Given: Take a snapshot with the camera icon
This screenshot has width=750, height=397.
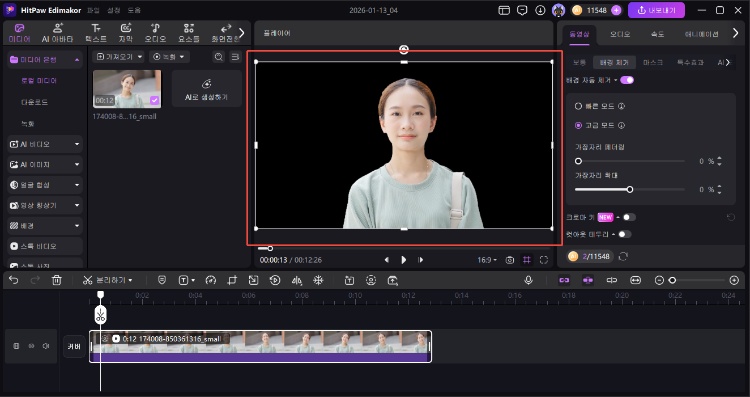Looking at the screenshot, I should coord(510,260).
